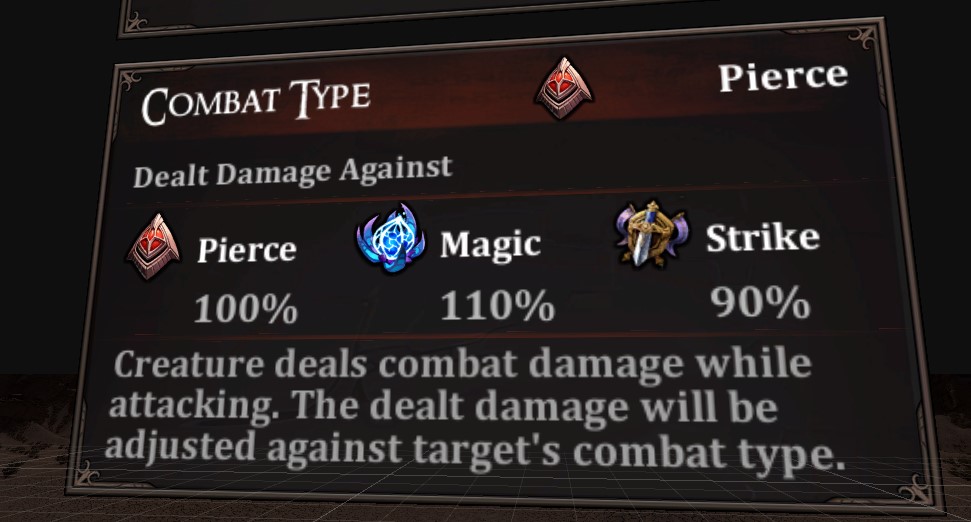The image size is (971, 522).
Task: Click the Dealt Damage Against subheading
Action: (292, 172)
